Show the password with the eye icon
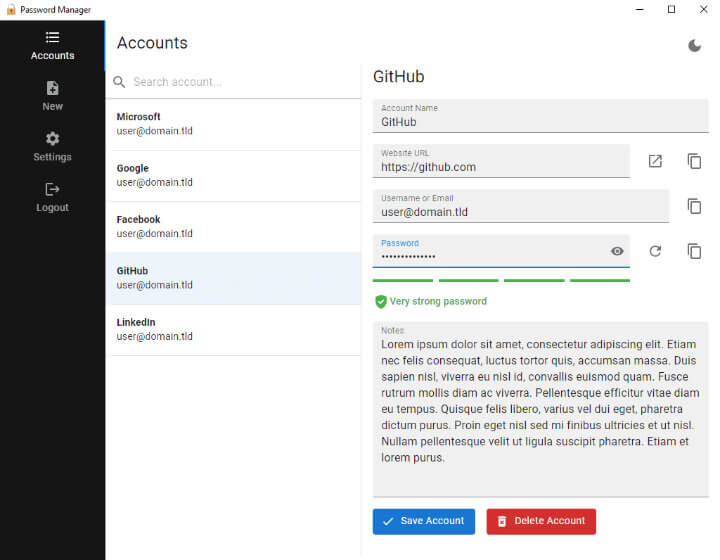This screenshot has height=560, width=720. point(617,251)
